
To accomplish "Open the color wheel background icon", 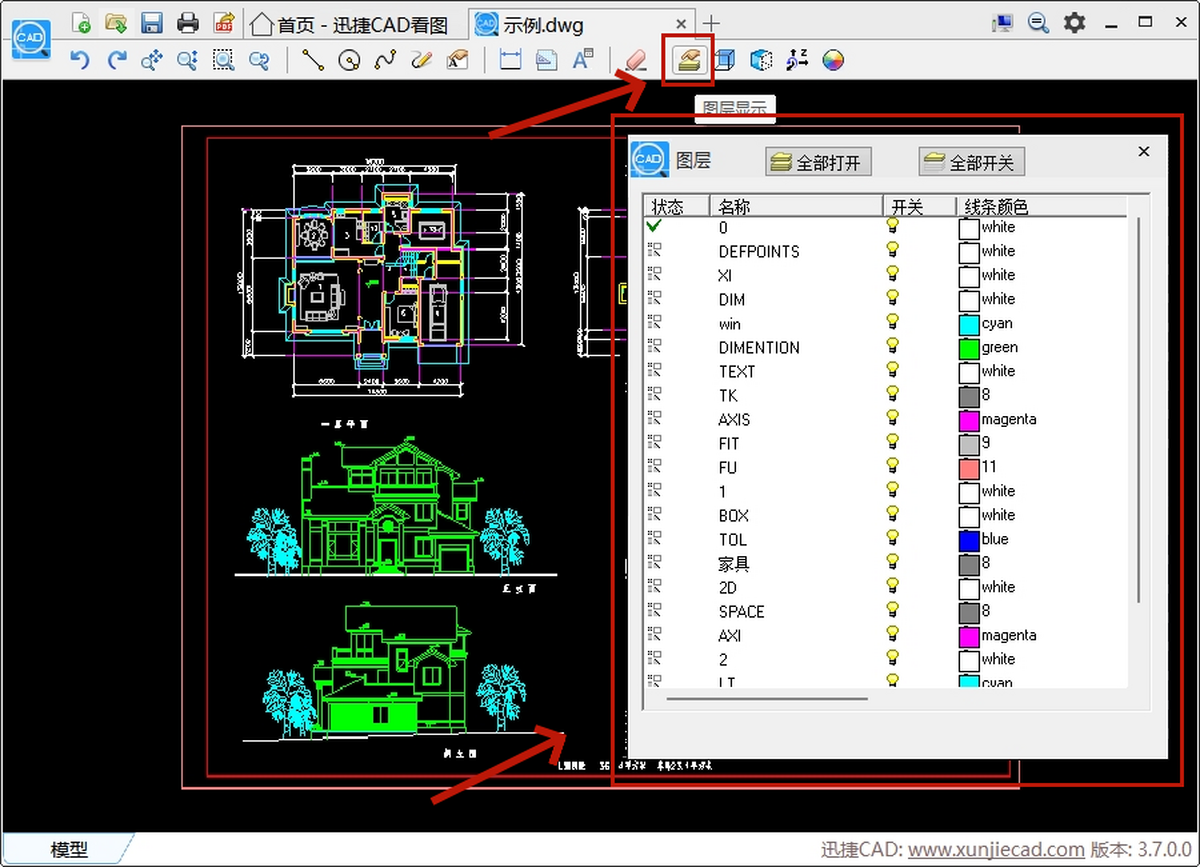I will (833, 60).
